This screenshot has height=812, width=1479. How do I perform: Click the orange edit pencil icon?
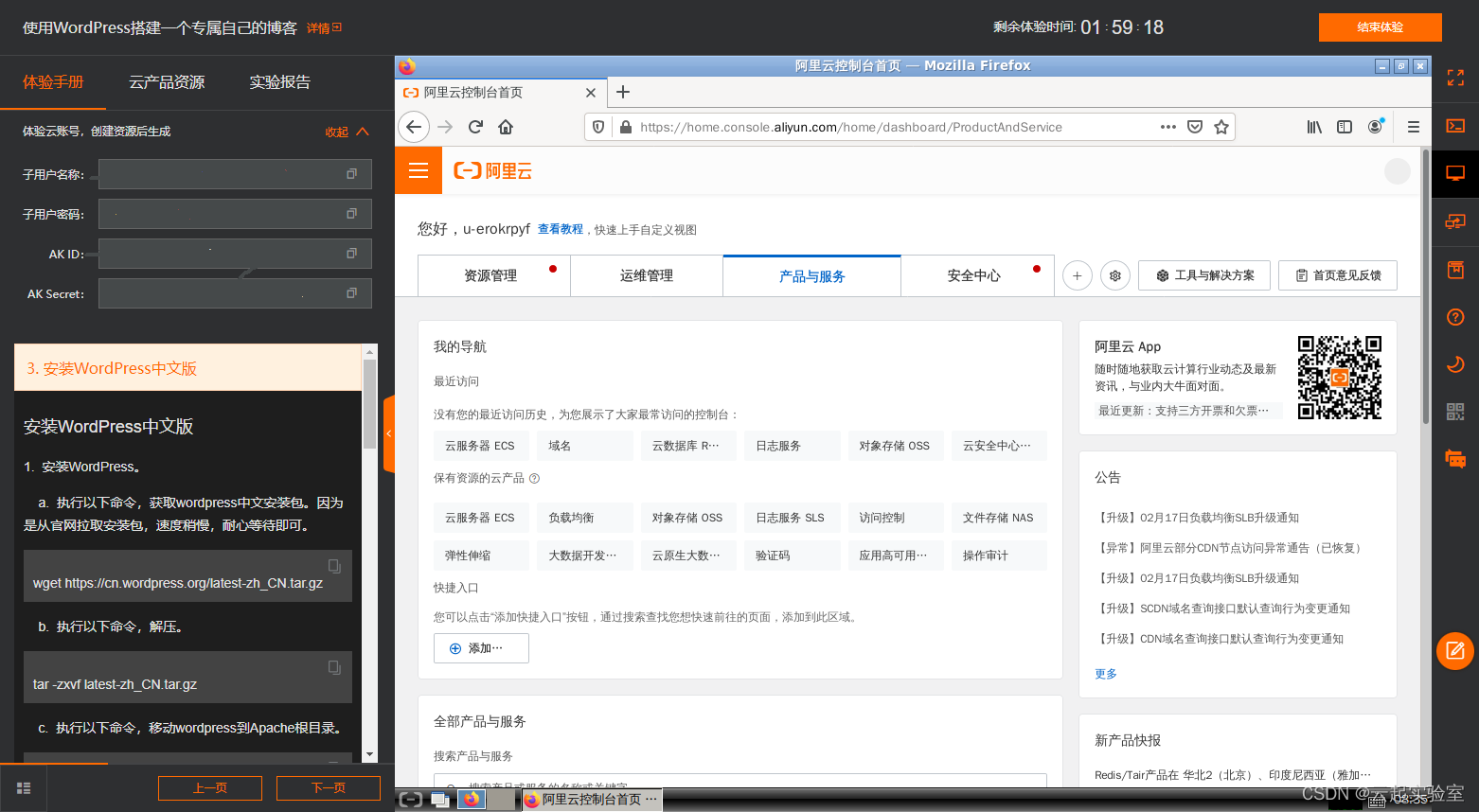[x=1455, y=651]
